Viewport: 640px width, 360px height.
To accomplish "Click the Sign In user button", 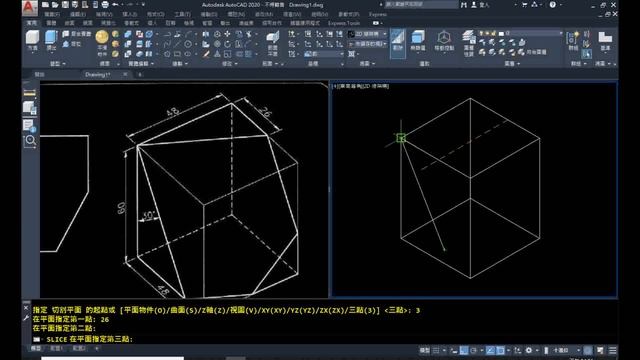I will [480, 5].
